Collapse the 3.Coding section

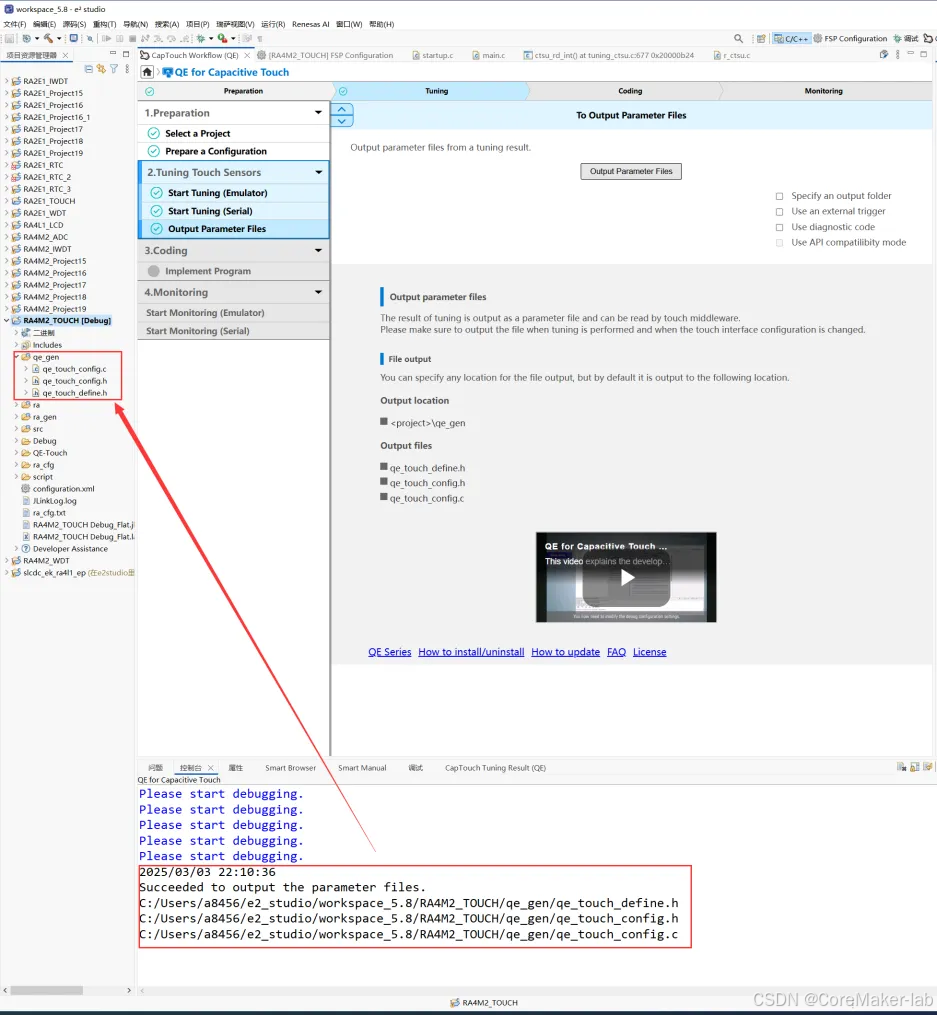pos(318,251)
